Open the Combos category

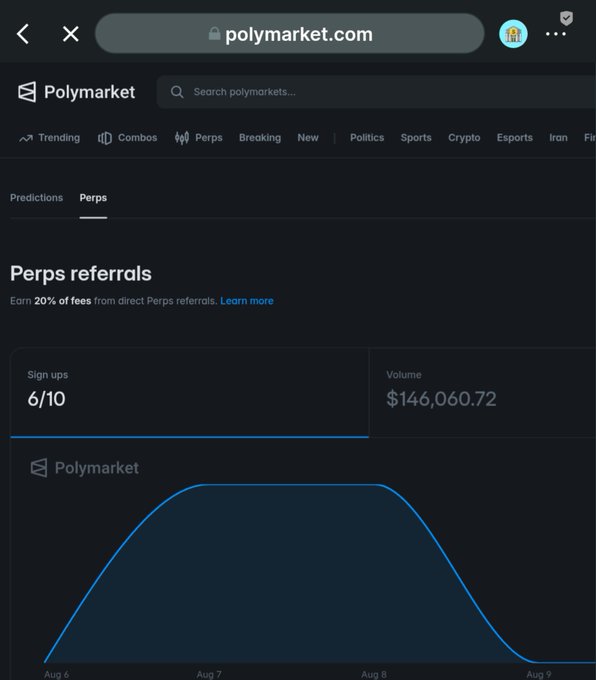pos(128,138)
